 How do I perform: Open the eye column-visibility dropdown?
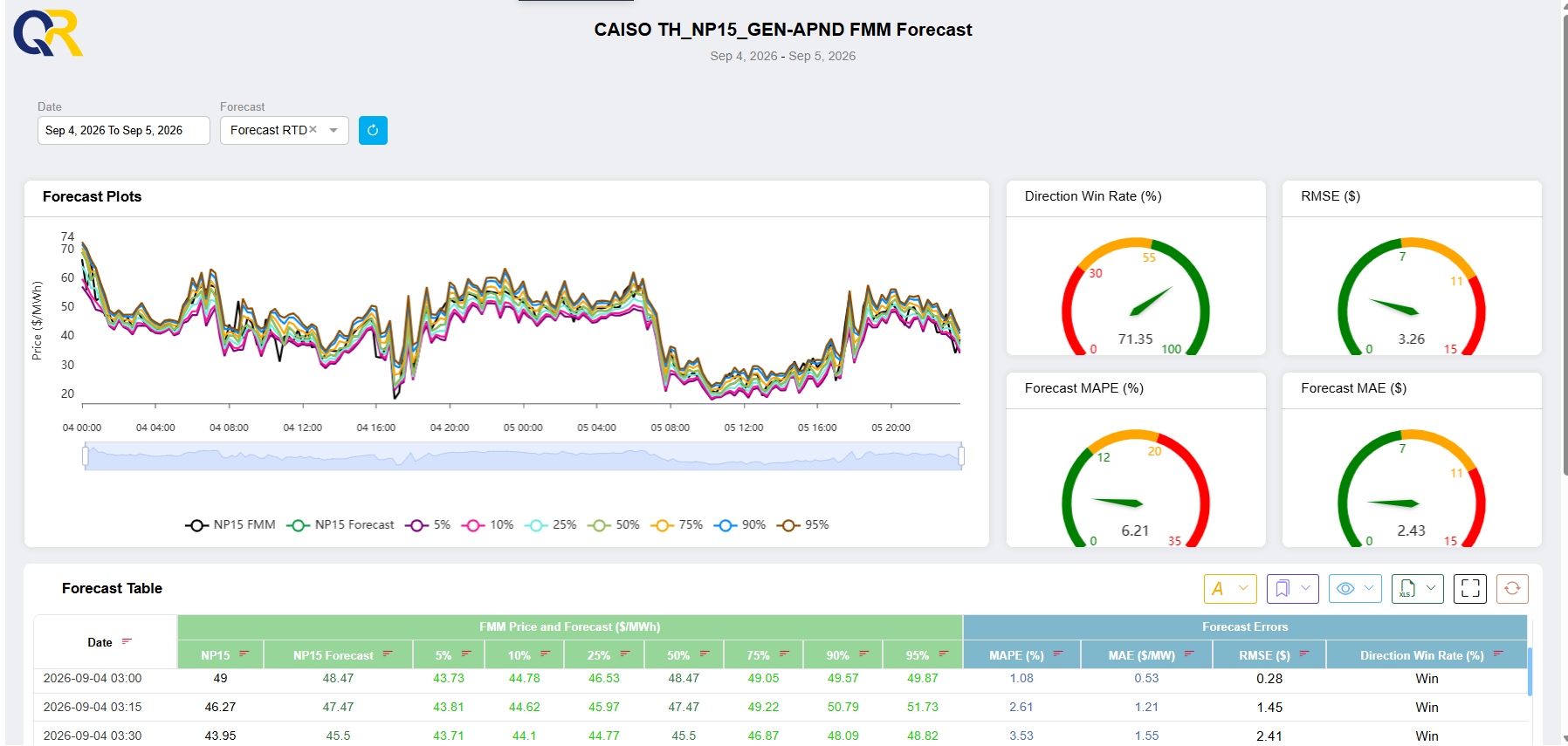(1355, 589)
